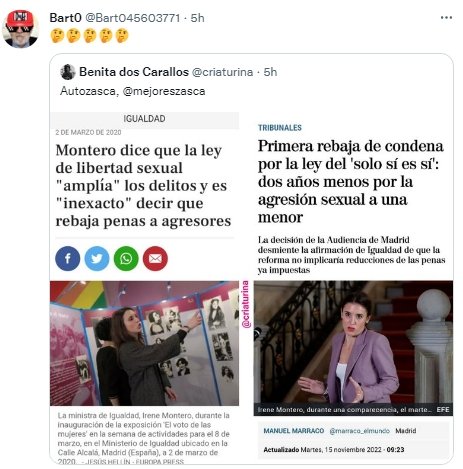Open the photo of Montero in purple blazer

(353, 348)
